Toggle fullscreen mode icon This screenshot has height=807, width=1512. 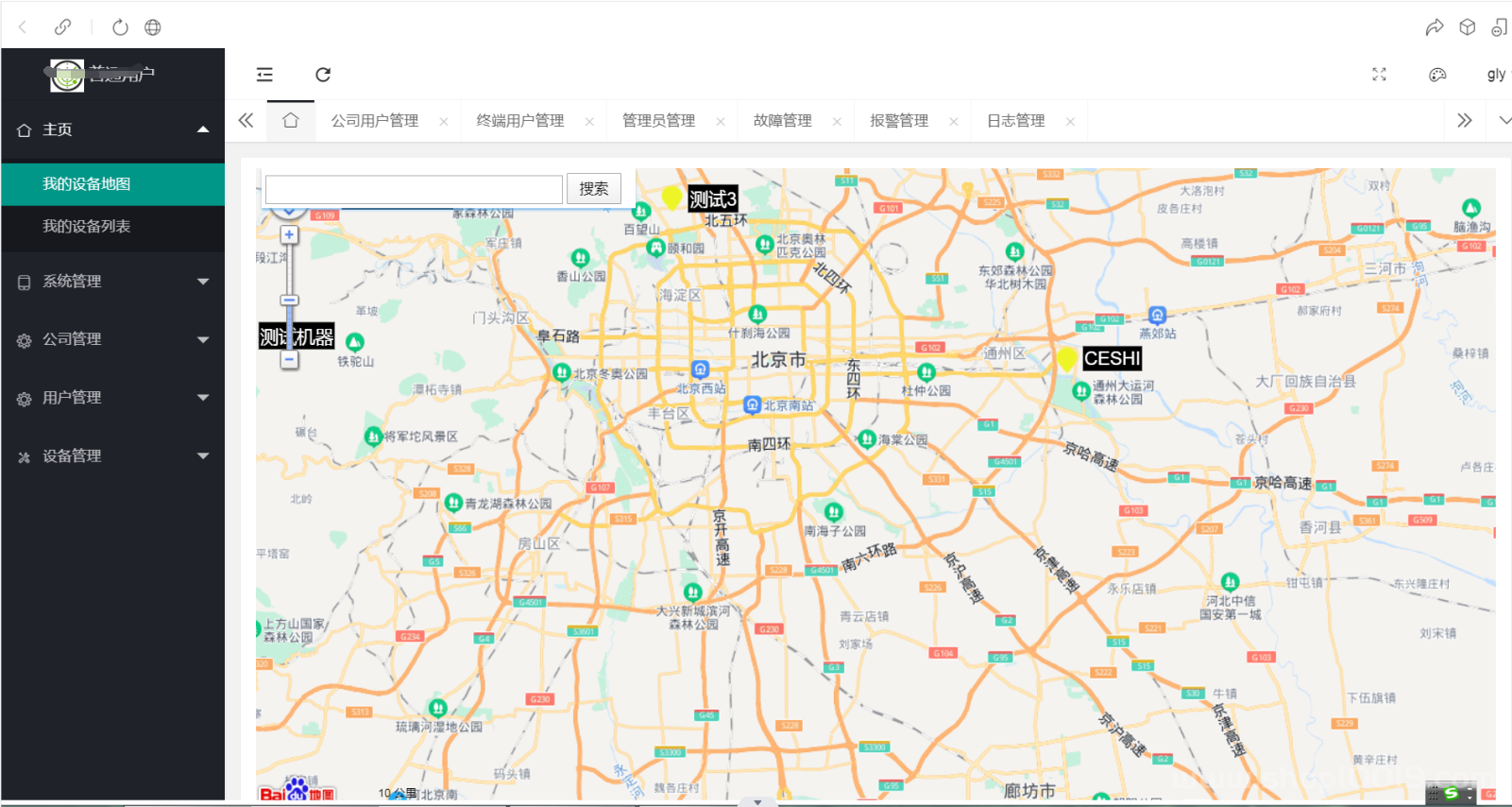click(1379, 75)
